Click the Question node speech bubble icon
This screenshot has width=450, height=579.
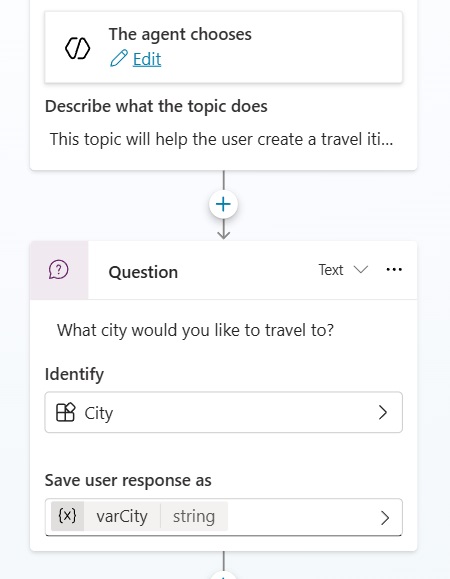click(x=59, y=270)
